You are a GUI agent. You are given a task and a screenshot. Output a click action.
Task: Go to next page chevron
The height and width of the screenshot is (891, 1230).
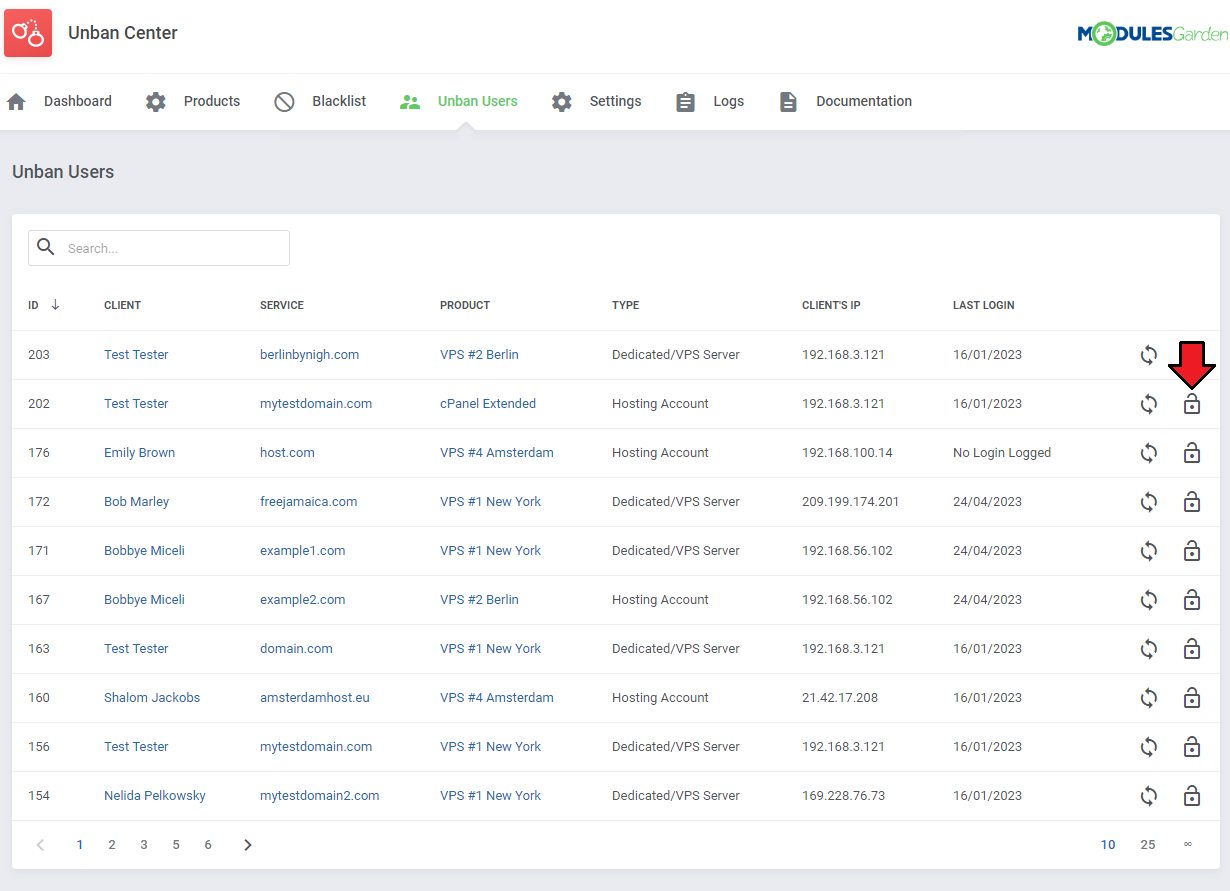click(248, 845)
